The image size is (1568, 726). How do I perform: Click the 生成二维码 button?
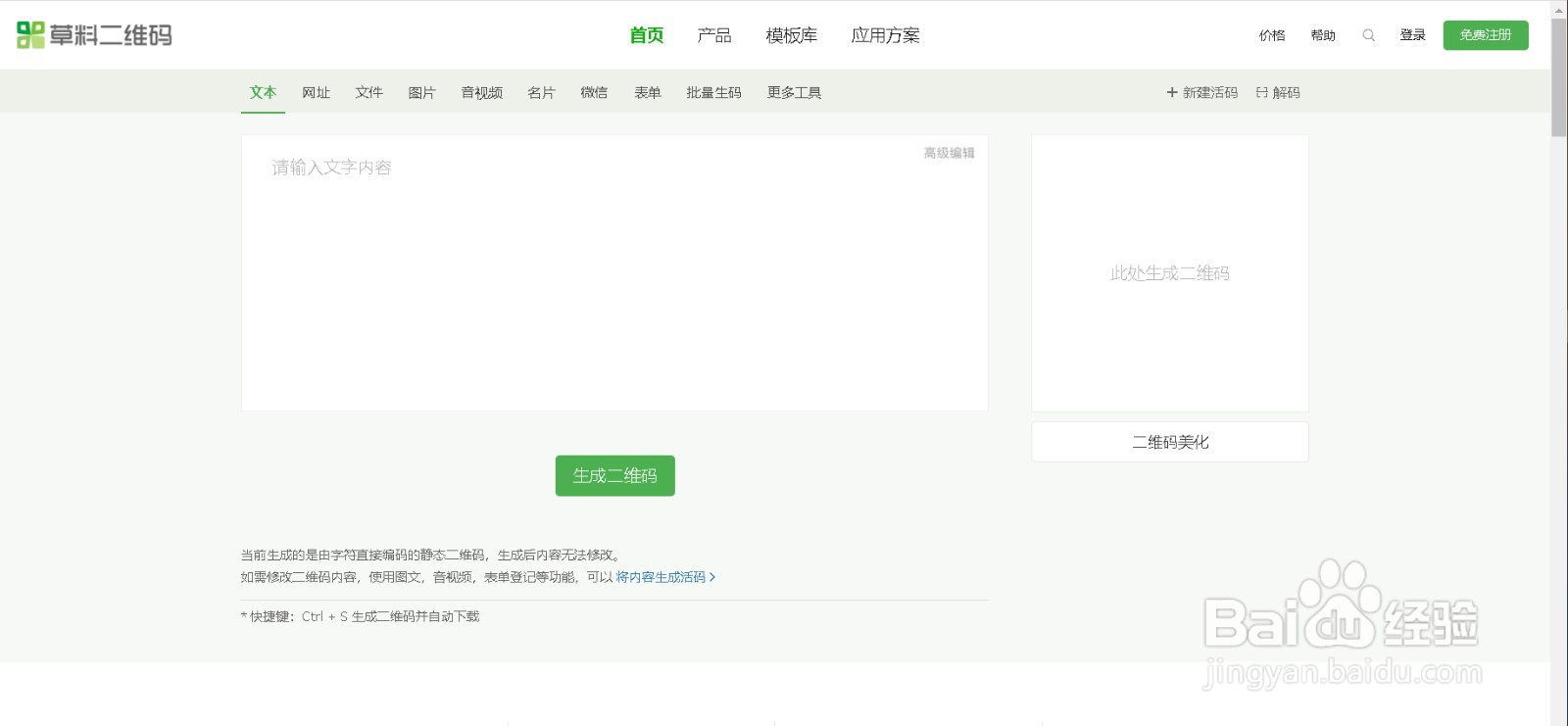[614, 475]
